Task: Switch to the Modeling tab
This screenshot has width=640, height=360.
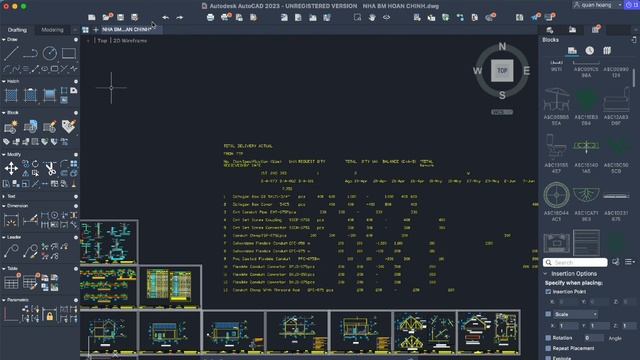Action: pyautogui.click(x=52, y=30)
